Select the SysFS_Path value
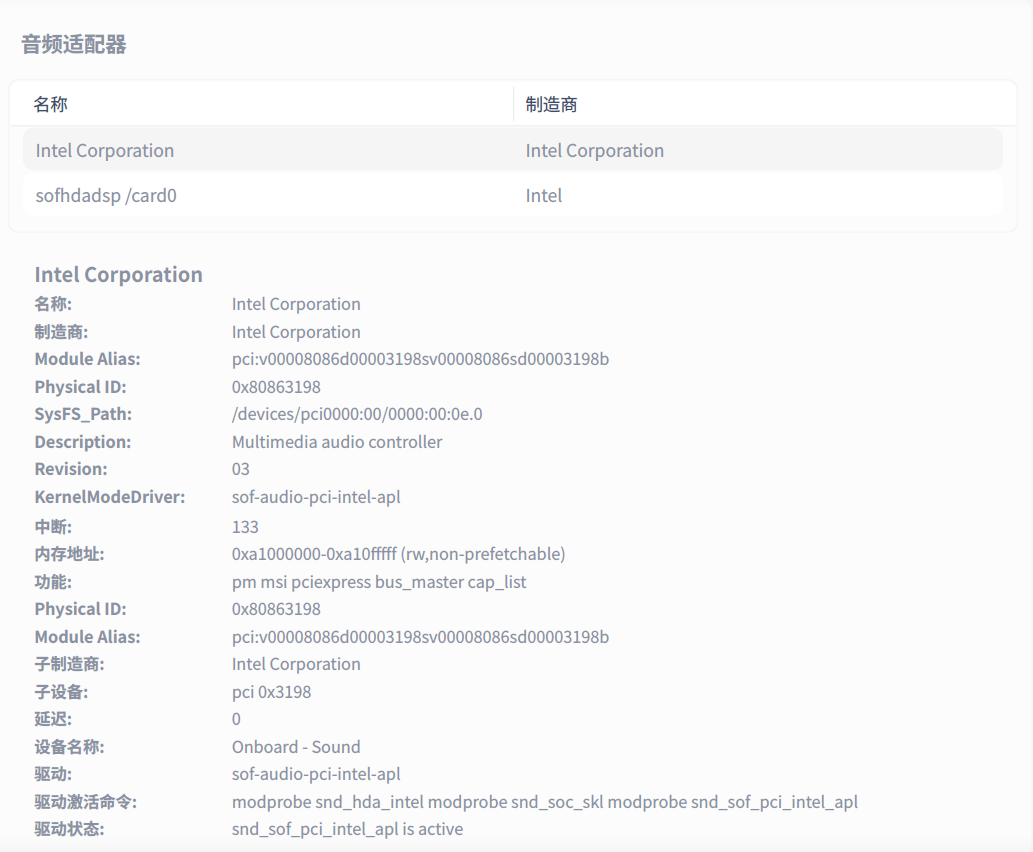This screenshot has height=852, width=1033. [x=357, y=413]
